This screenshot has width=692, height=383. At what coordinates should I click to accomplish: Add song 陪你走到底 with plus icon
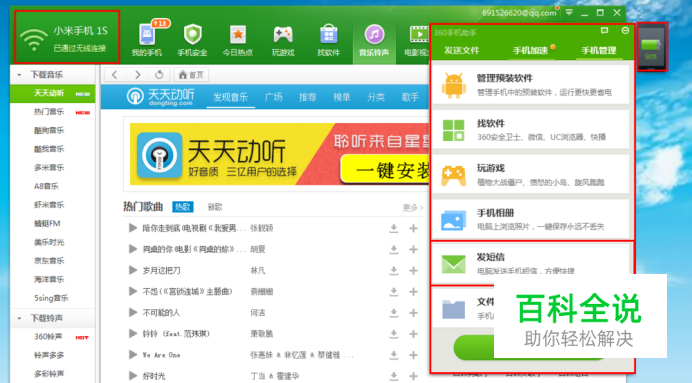pyautogui.click(x=414, y=228)
